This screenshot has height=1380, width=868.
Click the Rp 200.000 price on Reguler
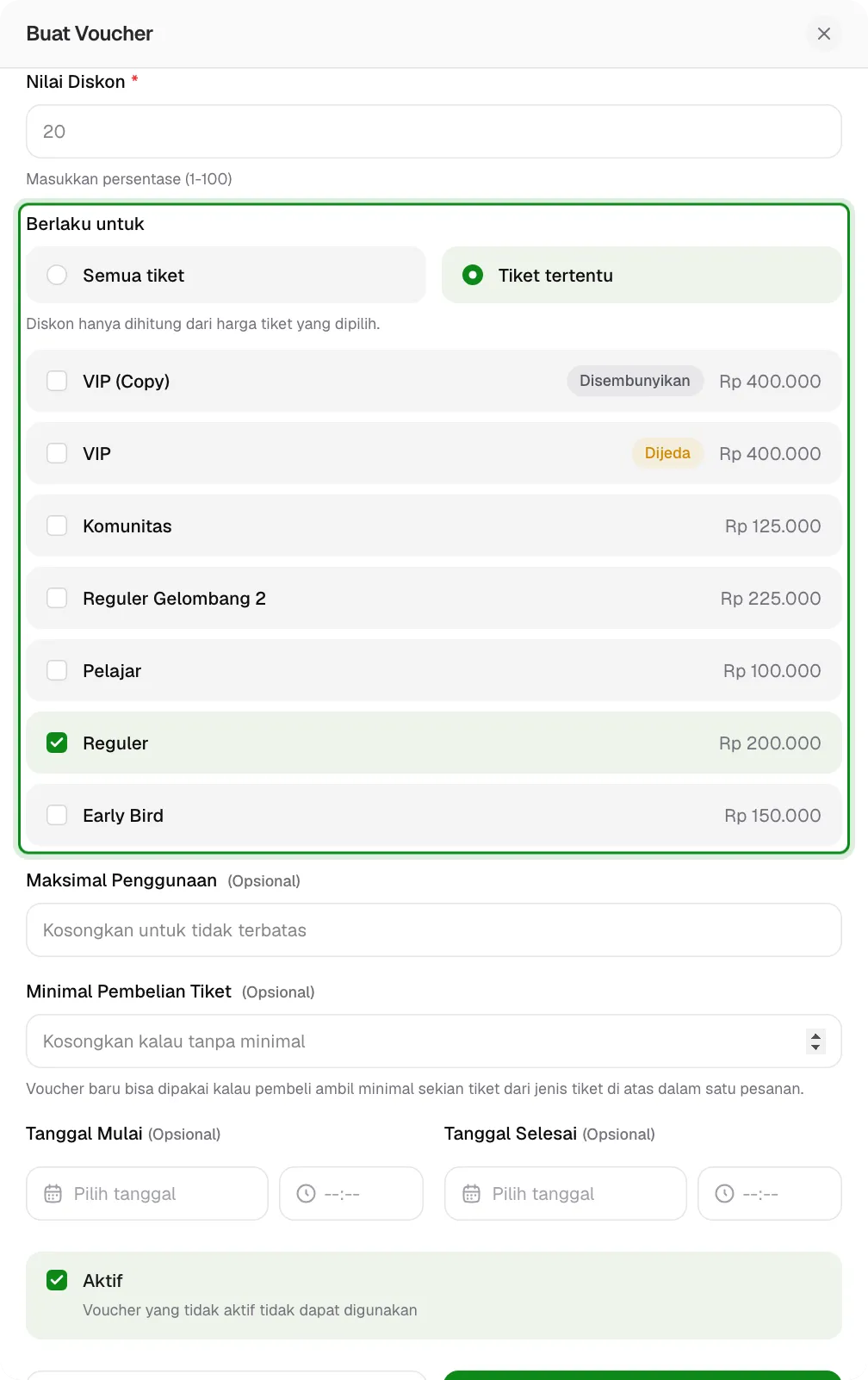pyautogui.click(x=770, y=743)
